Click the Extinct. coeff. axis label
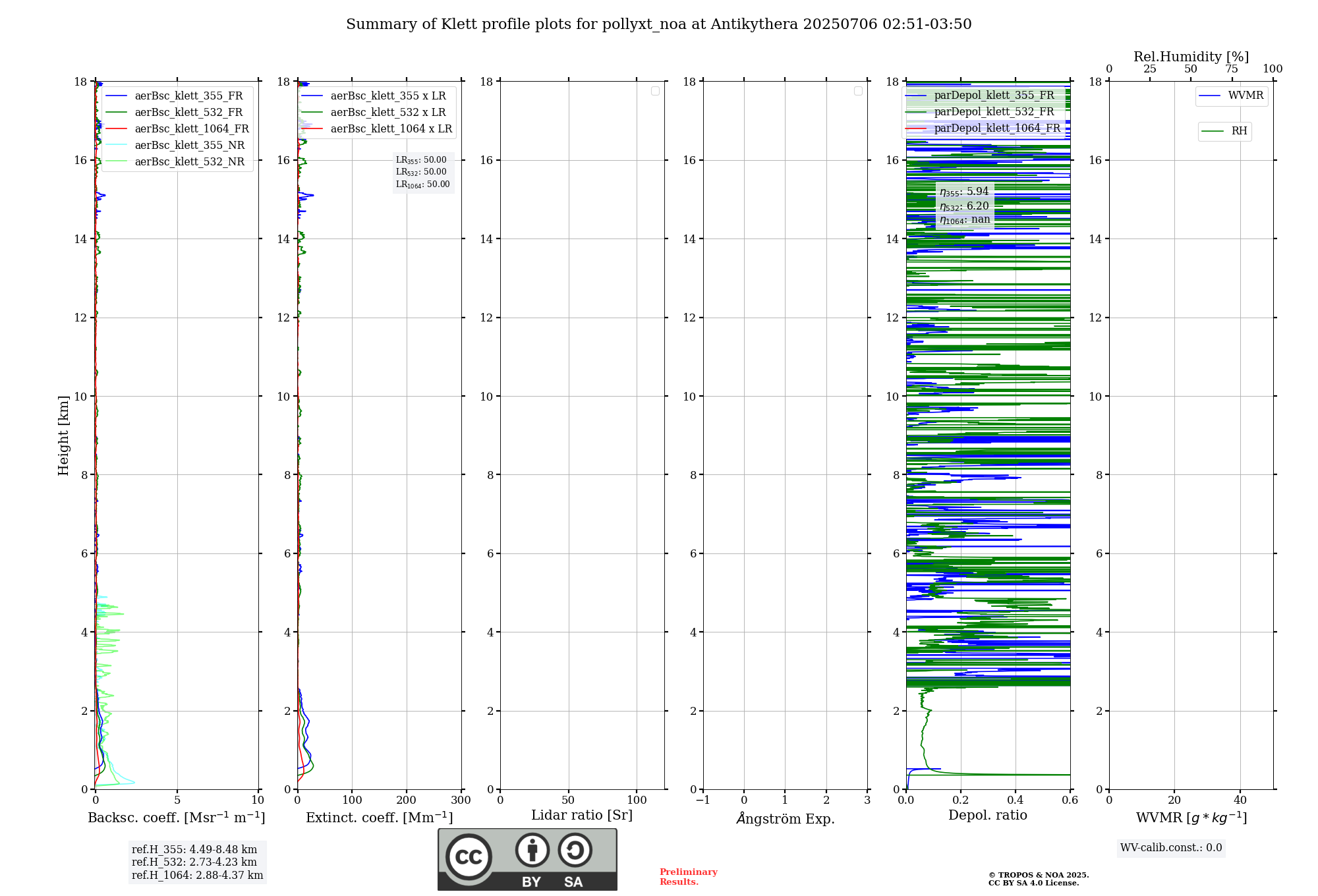 point(380,818)
